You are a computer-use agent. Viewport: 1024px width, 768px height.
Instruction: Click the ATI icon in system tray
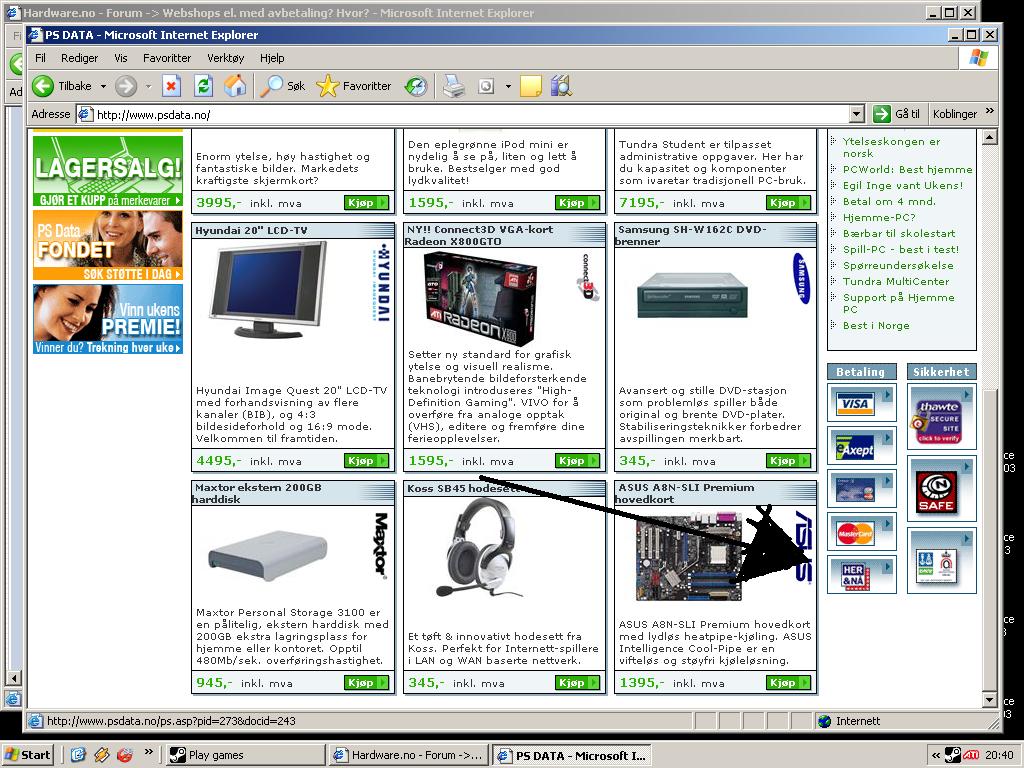tap(971, 755)
